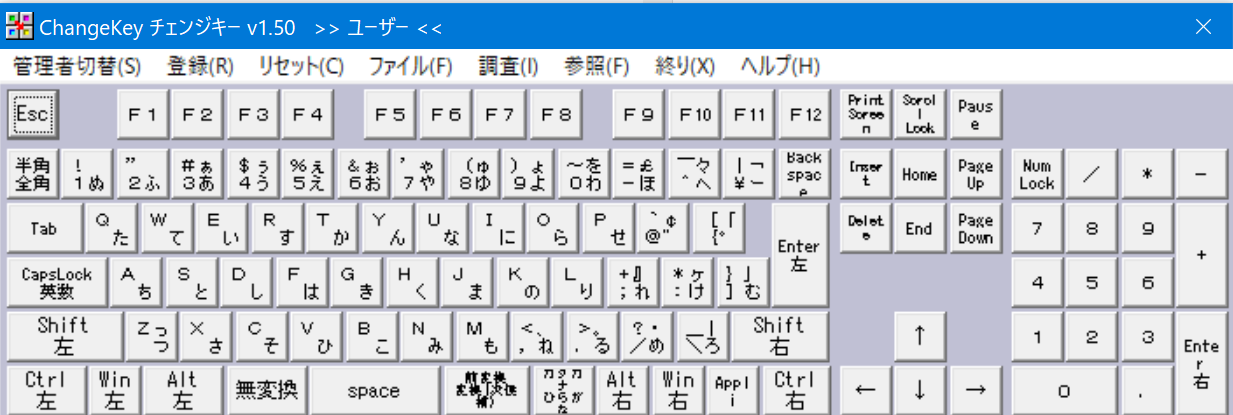Select the F5 key

pyautogui.click(x=390, y=114)
